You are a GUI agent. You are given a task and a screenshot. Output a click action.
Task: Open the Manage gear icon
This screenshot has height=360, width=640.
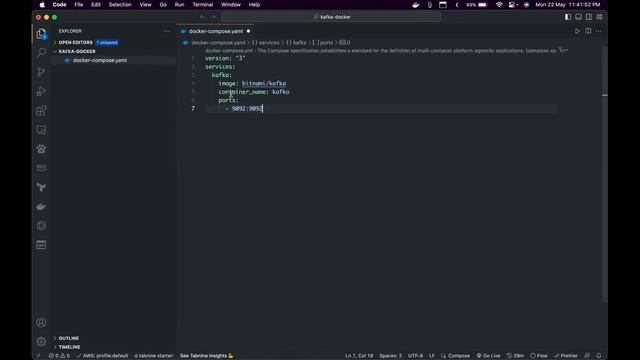(x=41, y=341)
